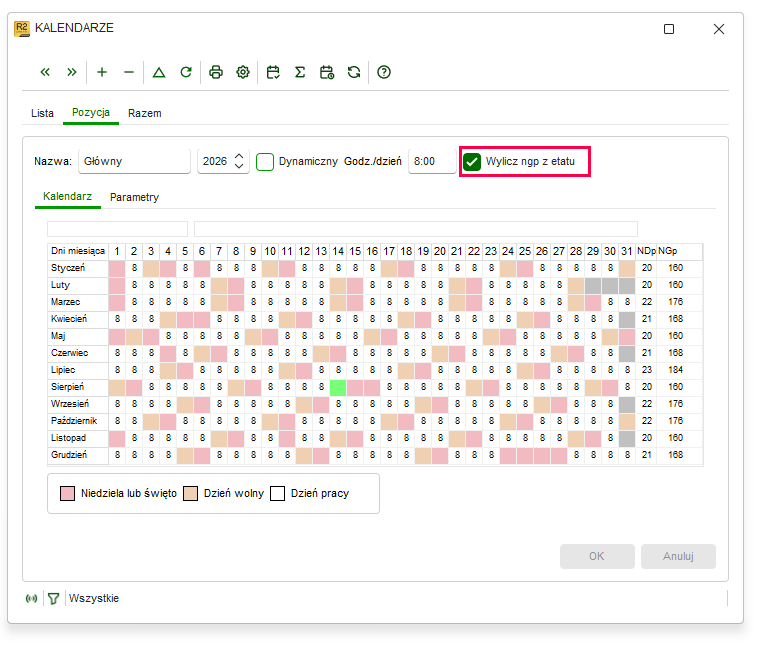Decrease year 2026 with down arrow
This screenshot has height=648, width=766.
239,166
